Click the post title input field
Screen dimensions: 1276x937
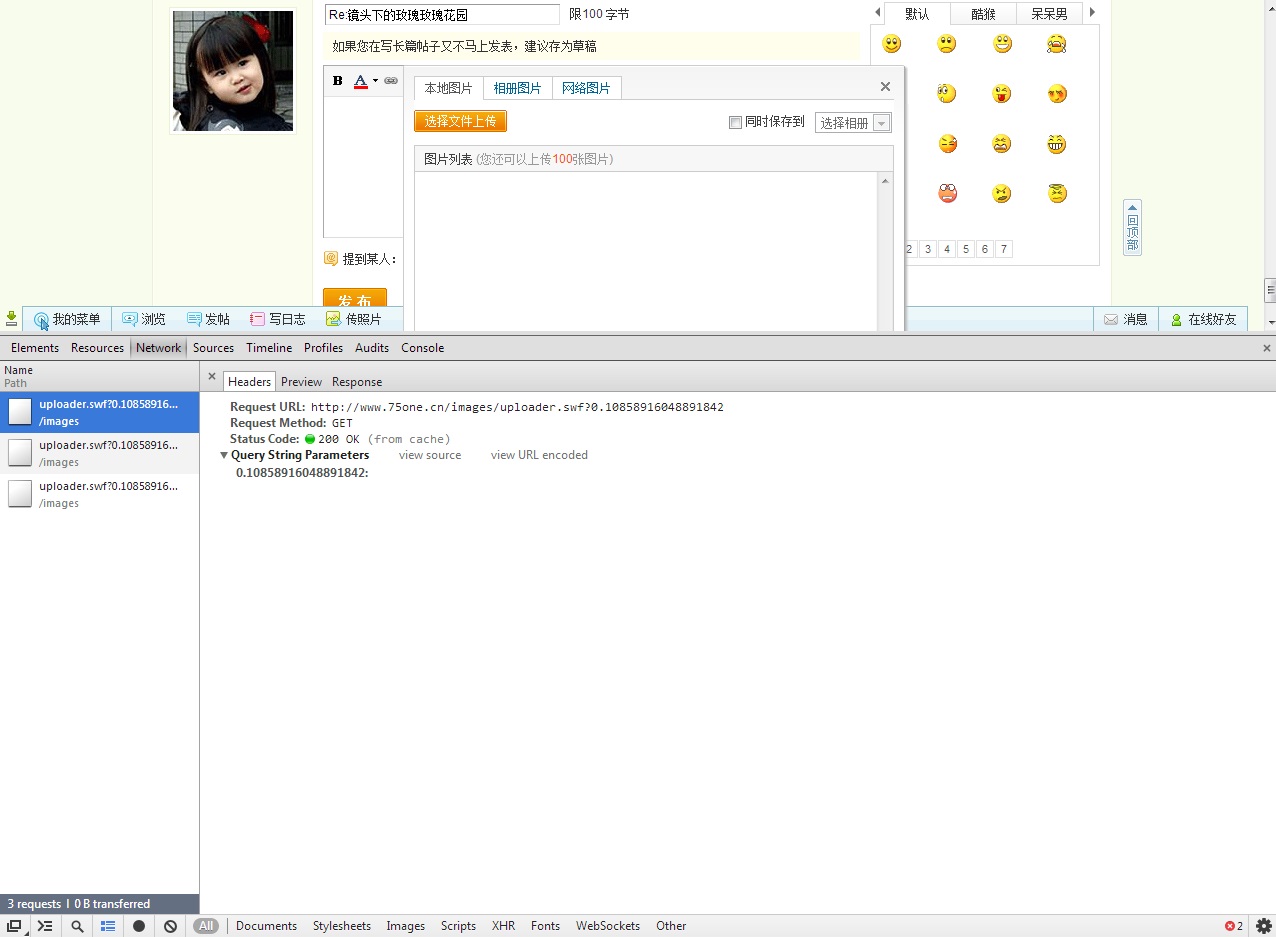[x=442, y=15]
